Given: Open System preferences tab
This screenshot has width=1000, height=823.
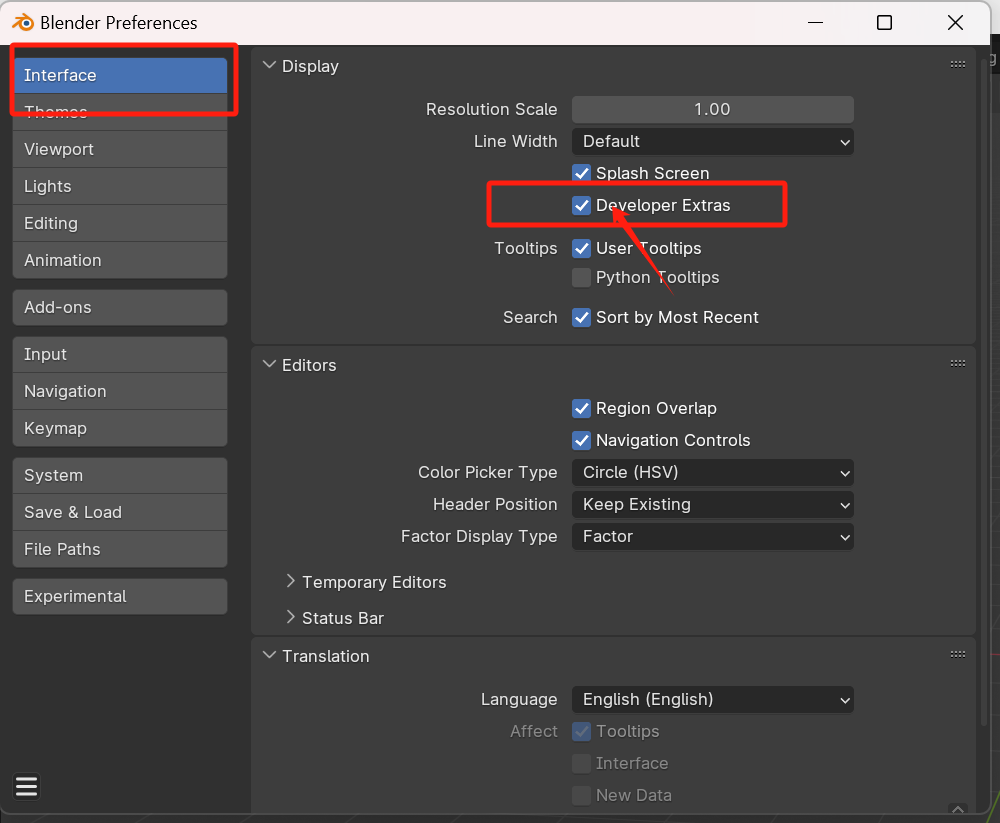Looking at the screenshot, I should point(120,476).
